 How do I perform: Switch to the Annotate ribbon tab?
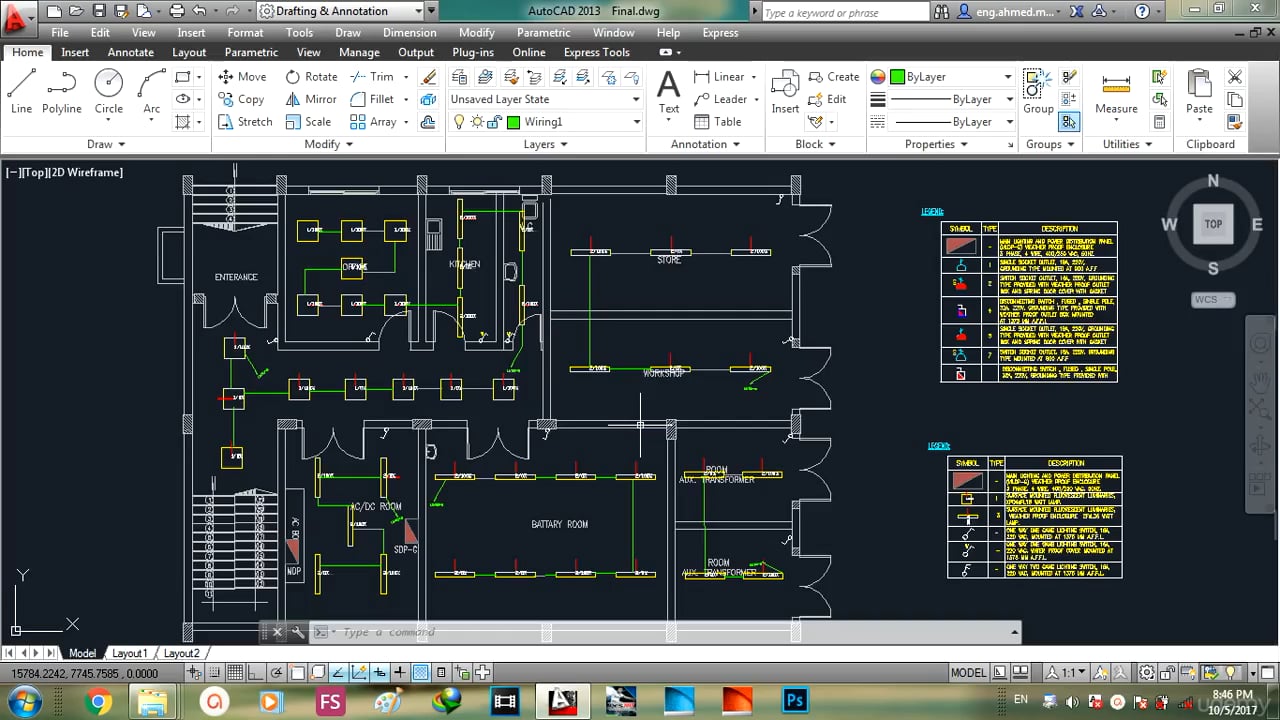tap(130, 52)
